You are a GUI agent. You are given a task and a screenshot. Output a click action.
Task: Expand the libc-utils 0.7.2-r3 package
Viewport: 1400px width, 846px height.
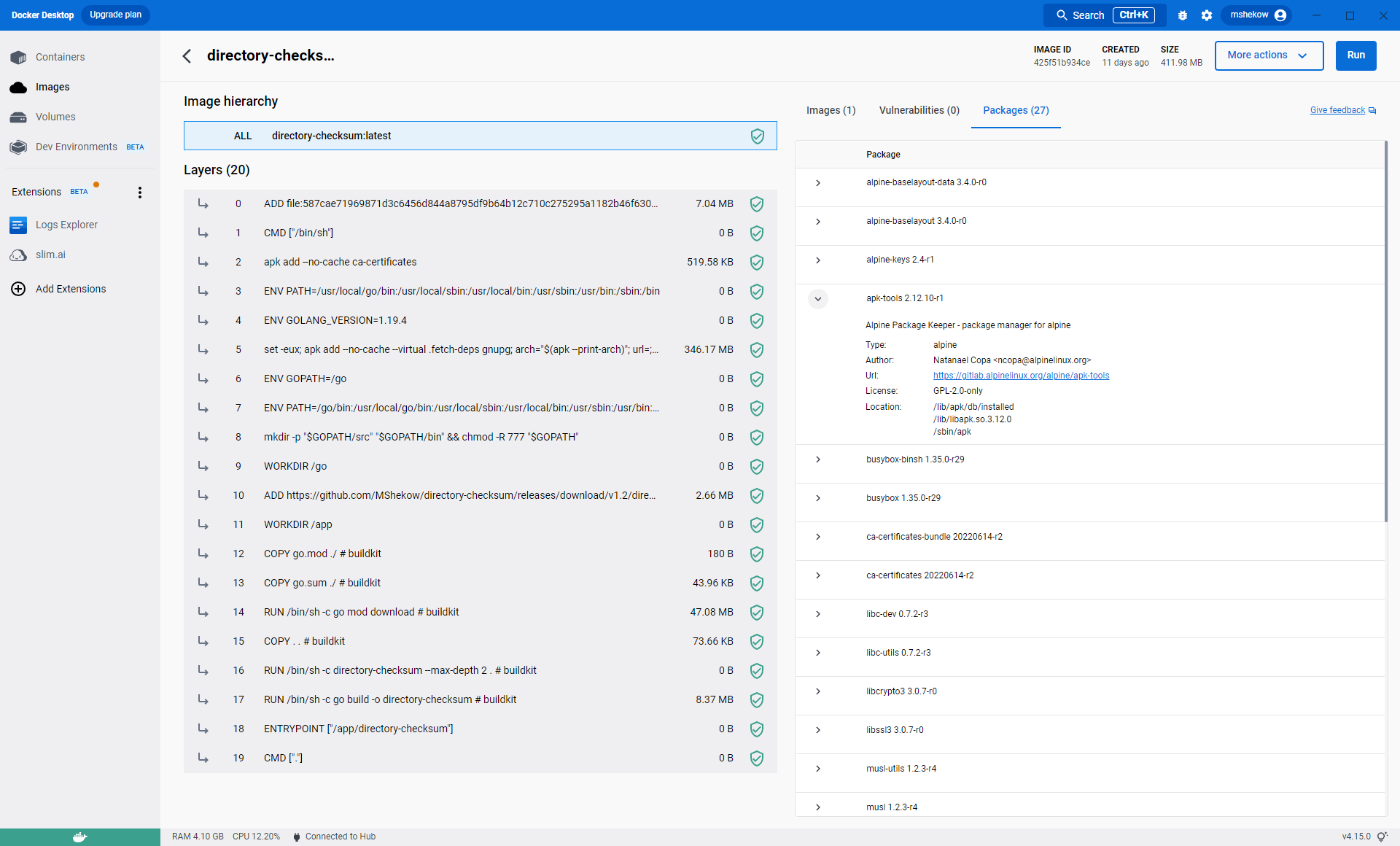818,653
